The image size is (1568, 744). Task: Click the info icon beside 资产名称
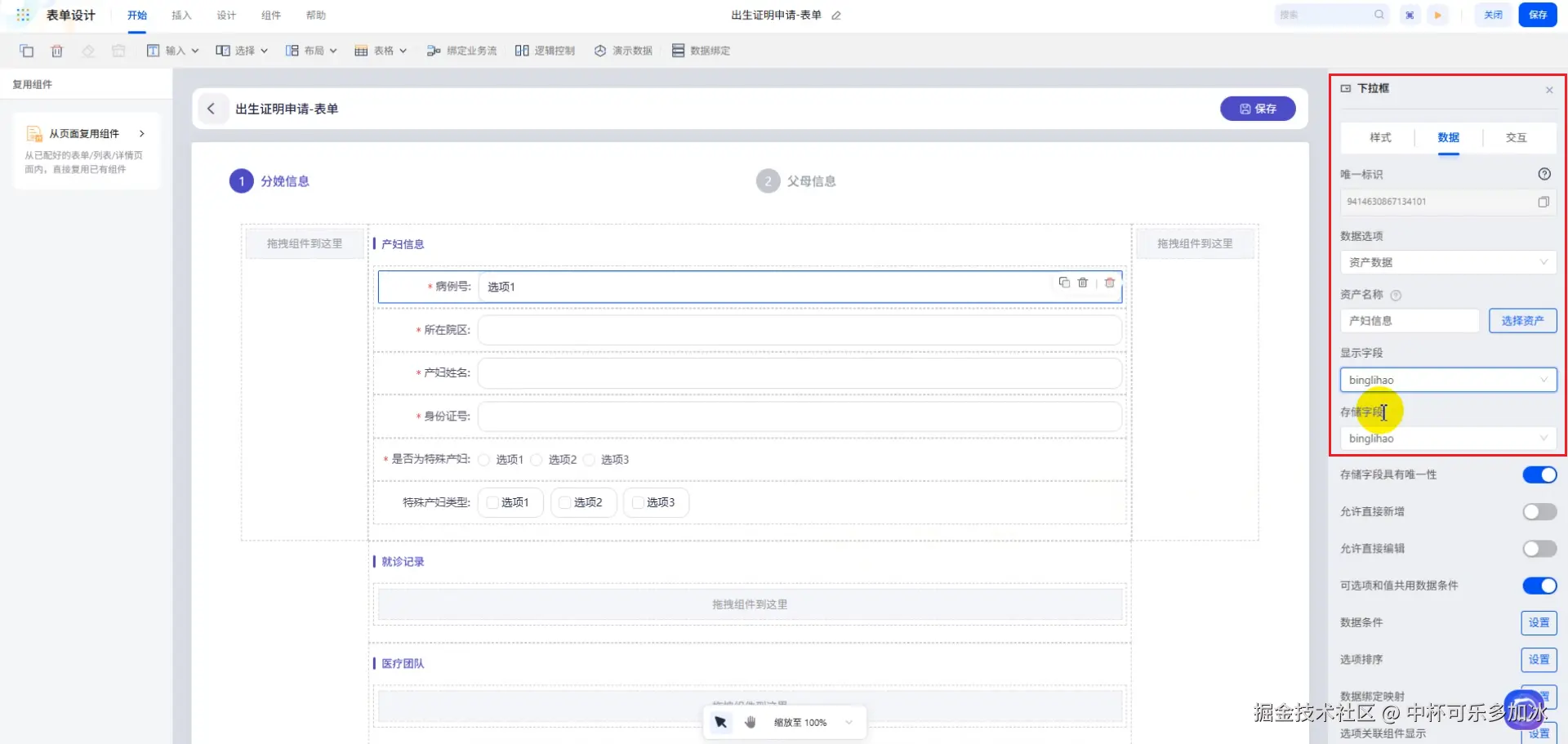(1396, 296)
